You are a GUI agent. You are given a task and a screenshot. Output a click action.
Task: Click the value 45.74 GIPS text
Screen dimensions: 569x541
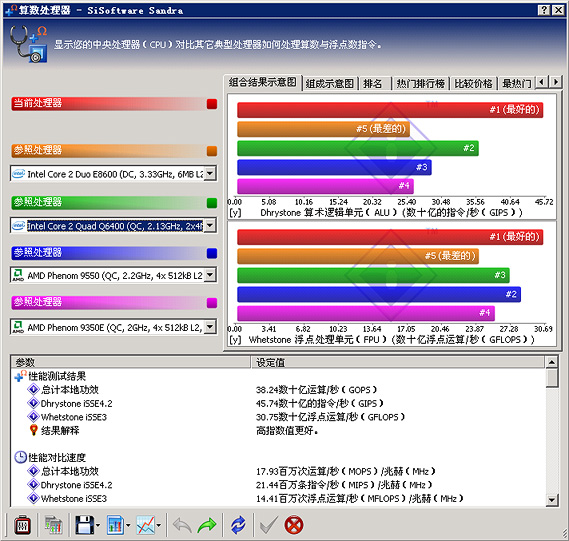pyautogui.click(x=320, y=403)
